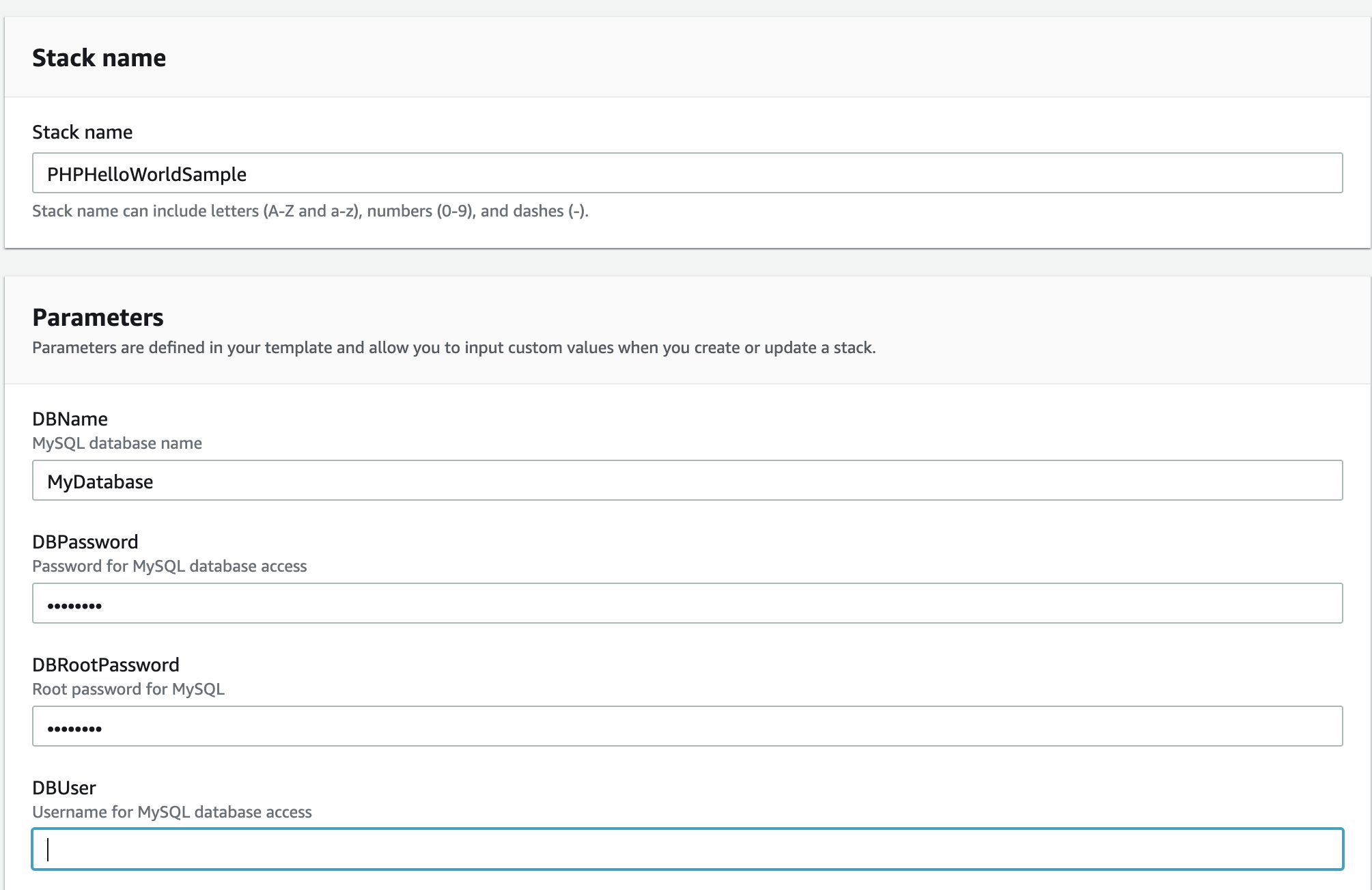Click on the PHPHelloWorldSample text value
Image resolution: width=1372 pixels, height=890 pixels.
click(147, 175)
